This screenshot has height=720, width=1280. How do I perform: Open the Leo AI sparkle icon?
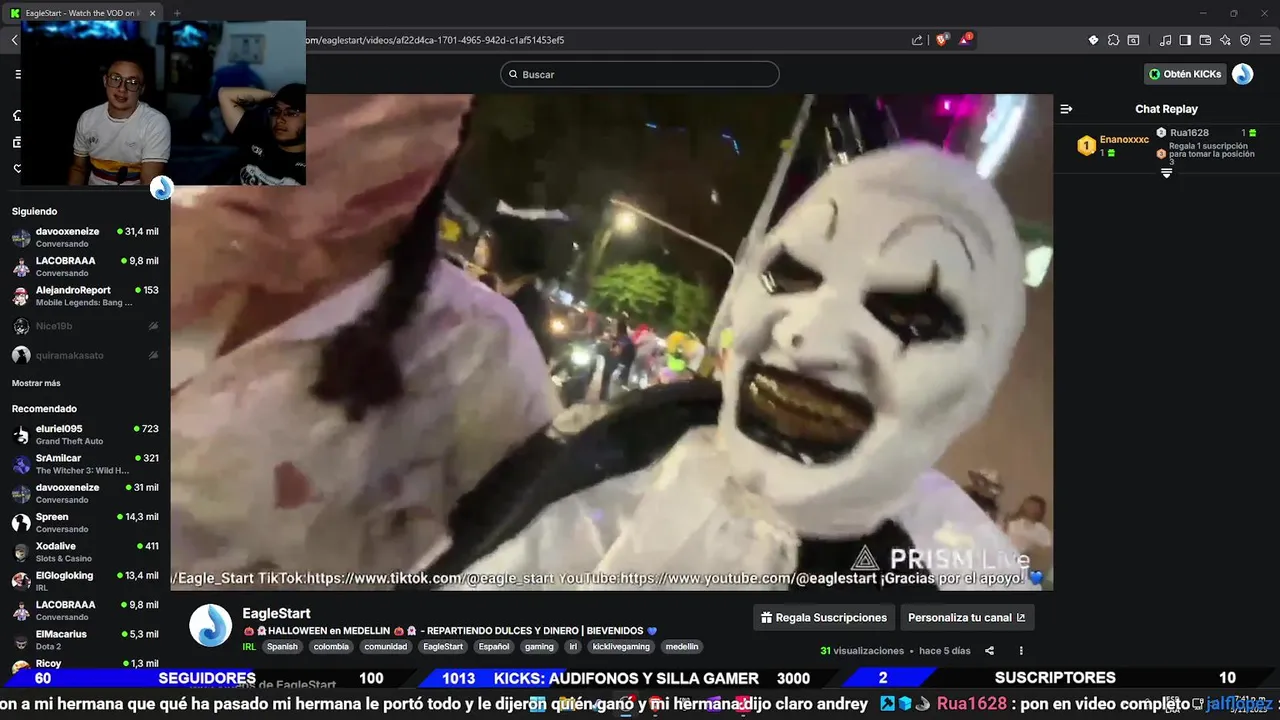point(1225,40)
